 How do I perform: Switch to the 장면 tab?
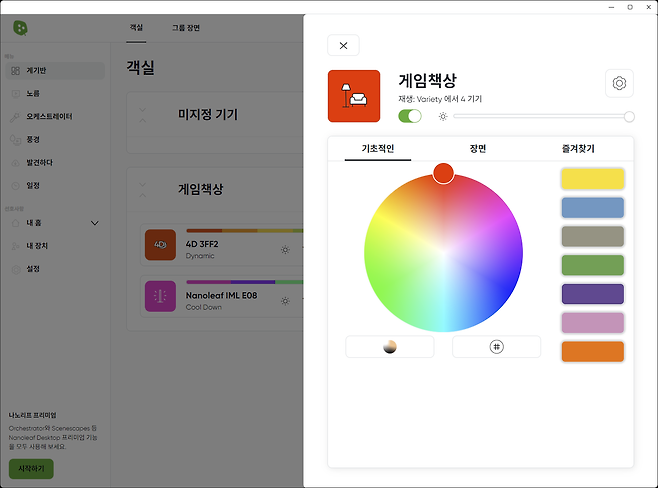(x=478, y=149)
